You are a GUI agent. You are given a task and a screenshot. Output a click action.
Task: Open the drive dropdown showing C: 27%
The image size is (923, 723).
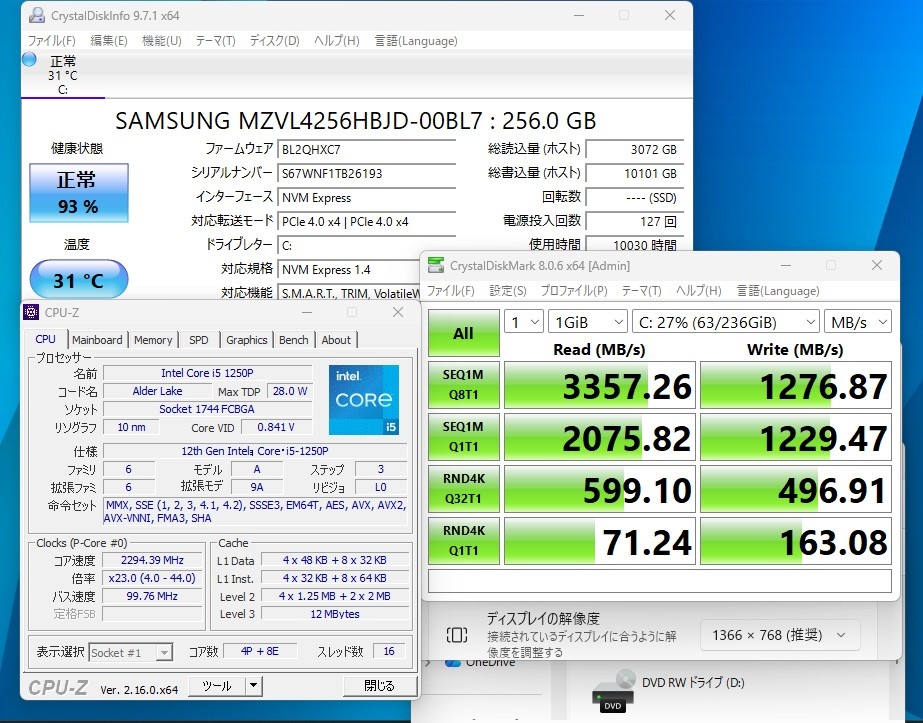[725, 322]
